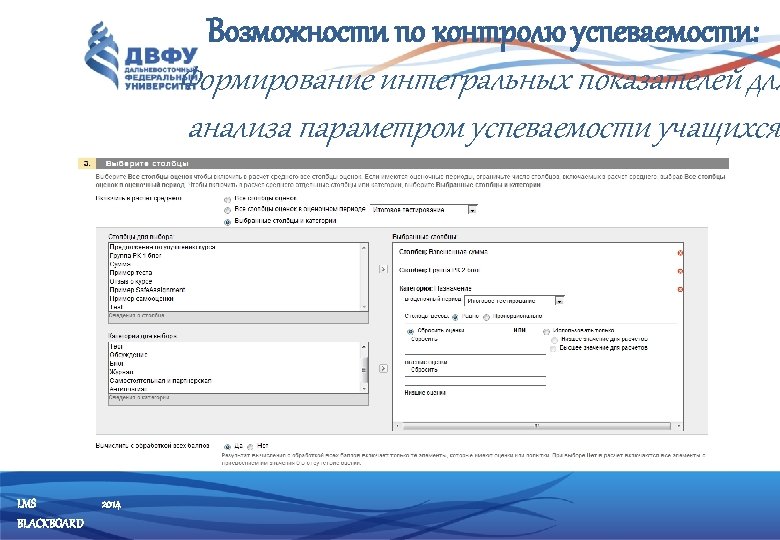Image resolution: width=780 pixels, height=540 pixels.
Task: Open grading period dropdown inside category Назначение
Action: coord(514,301)
